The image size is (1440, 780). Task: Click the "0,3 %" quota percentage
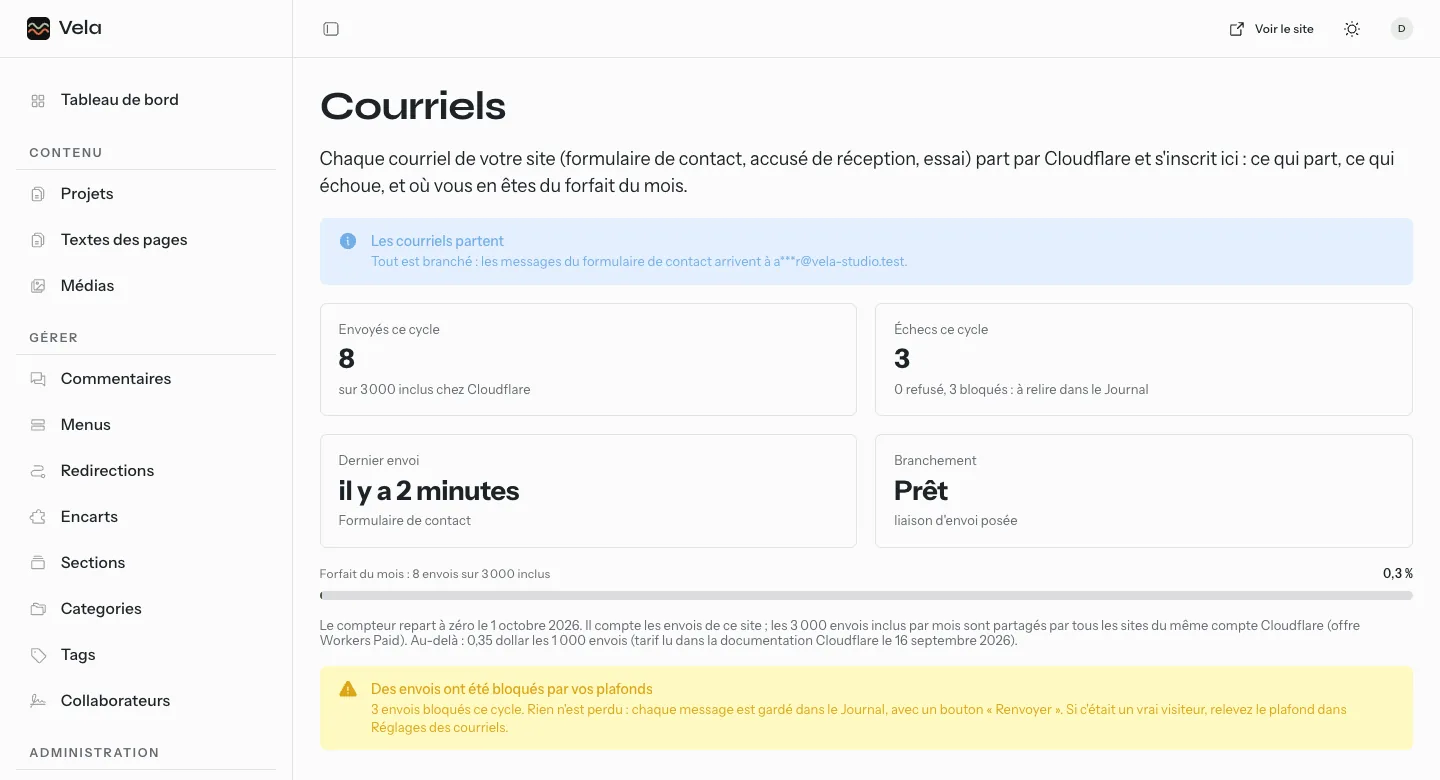click(1398, 574)
